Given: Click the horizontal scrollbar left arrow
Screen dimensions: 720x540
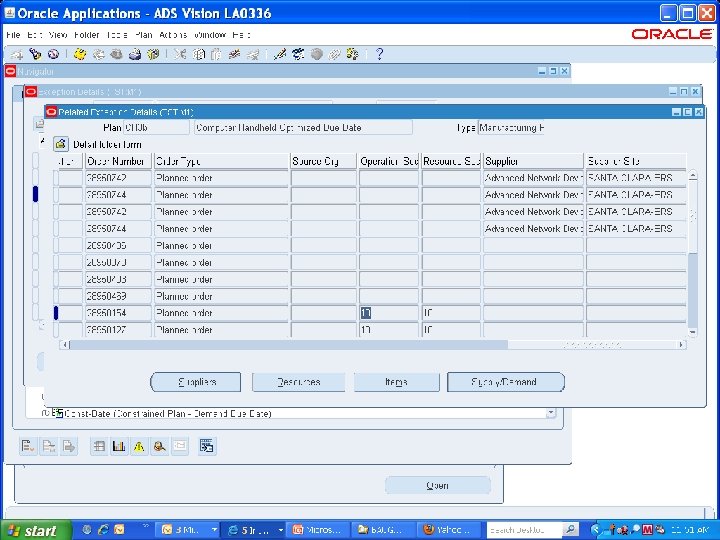Looking at the screenshot, I should point(65,344).
